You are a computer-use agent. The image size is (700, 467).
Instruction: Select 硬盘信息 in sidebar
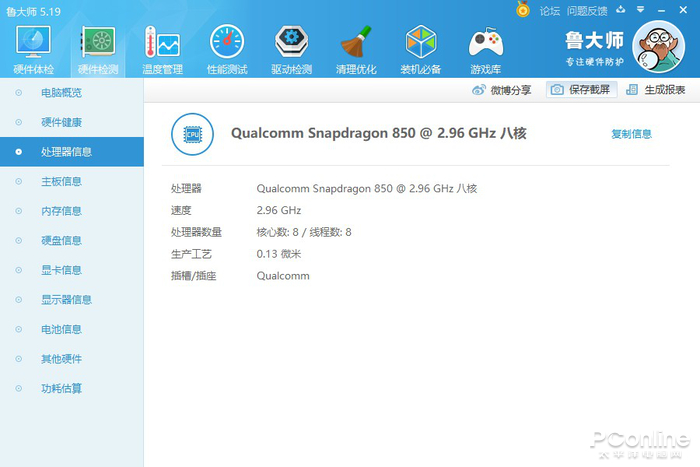tap(72, 241)
